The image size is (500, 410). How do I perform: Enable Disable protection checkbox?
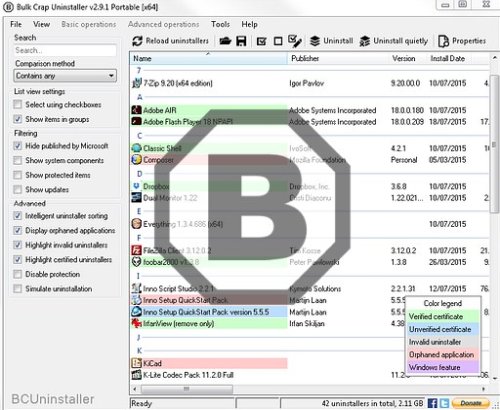pyautogui.click(x=17, y=274)
